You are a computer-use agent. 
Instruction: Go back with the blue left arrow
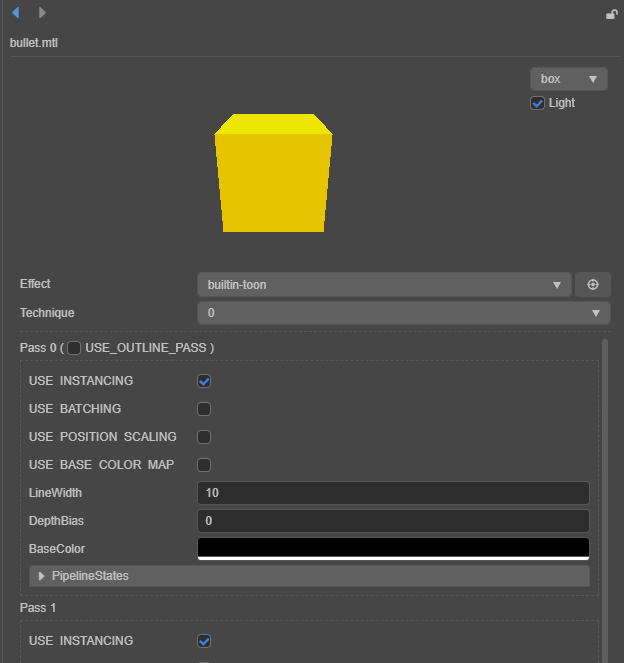[16, 13]
